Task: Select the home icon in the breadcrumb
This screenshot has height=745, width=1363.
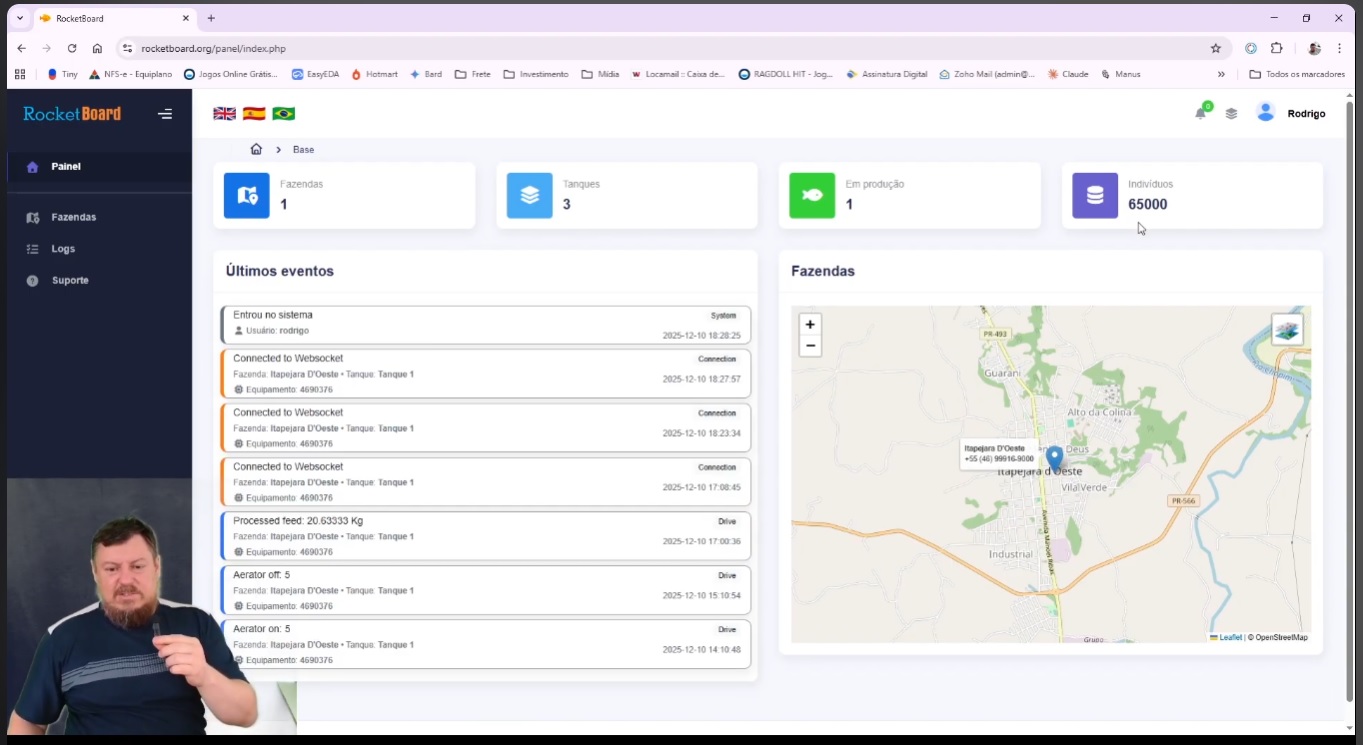Action: [x=256, y=148]
